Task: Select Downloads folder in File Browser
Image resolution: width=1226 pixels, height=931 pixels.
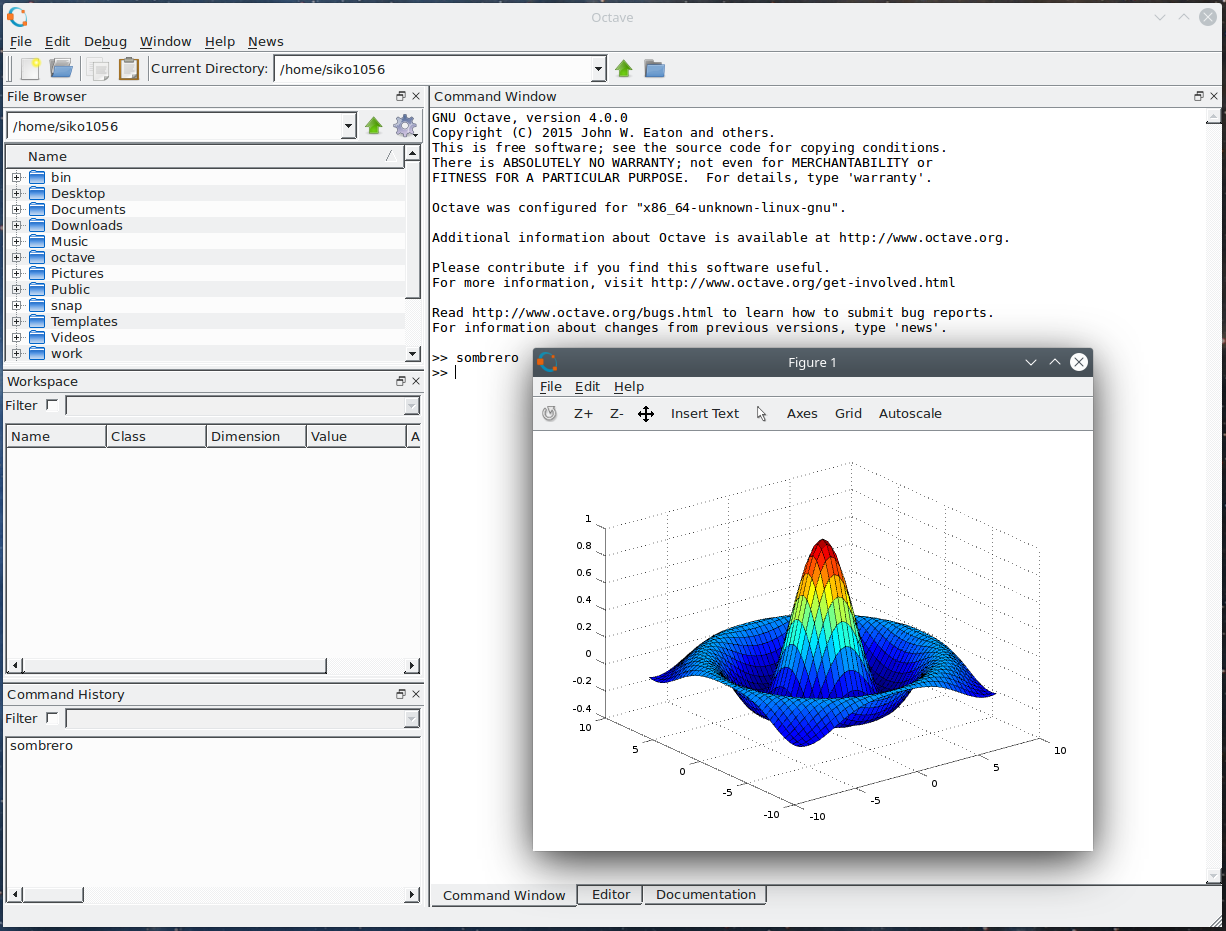Action: pyautogui.click(x=87, y=225)
